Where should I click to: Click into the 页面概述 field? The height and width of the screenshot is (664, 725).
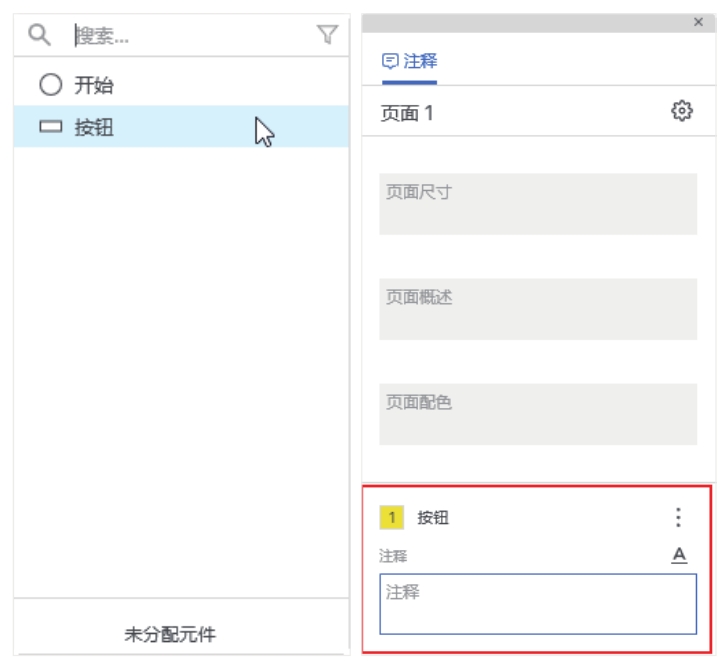[538, 309]
